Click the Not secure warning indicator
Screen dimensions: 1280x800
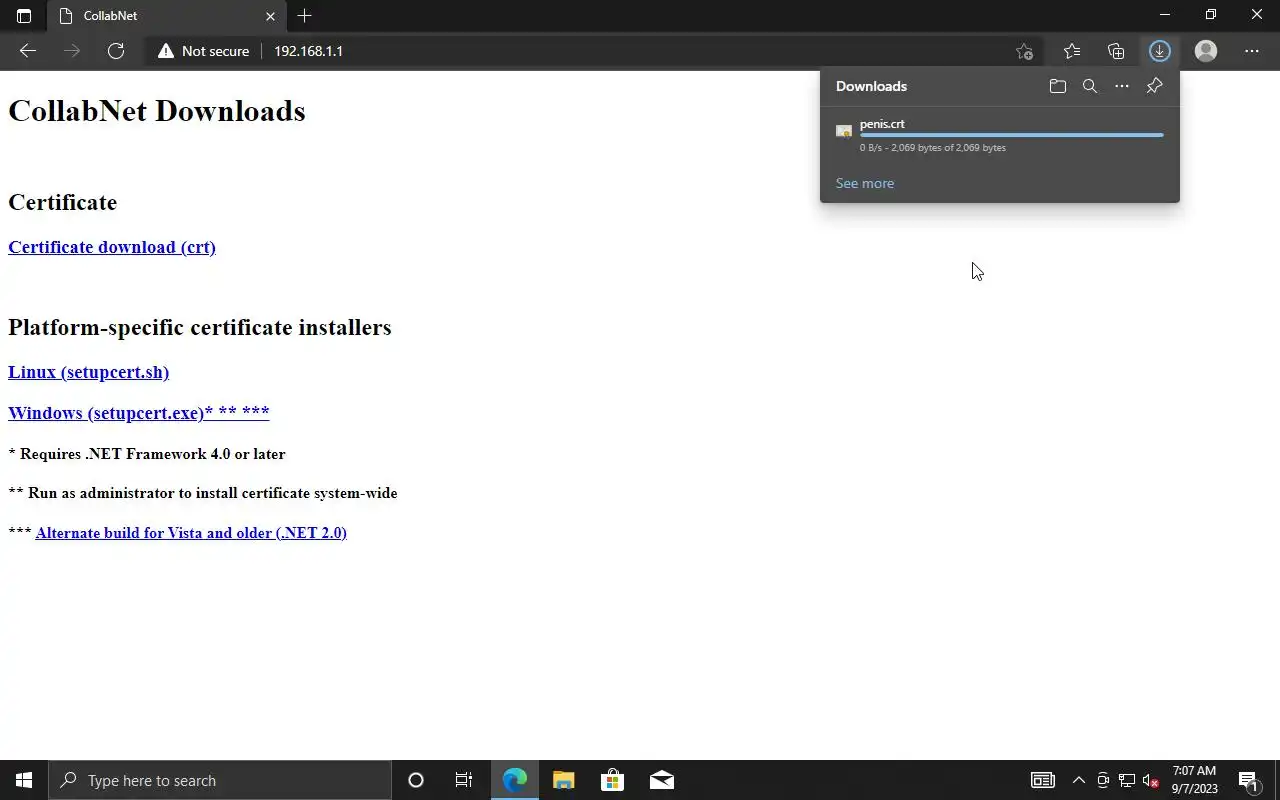point(203,51)
